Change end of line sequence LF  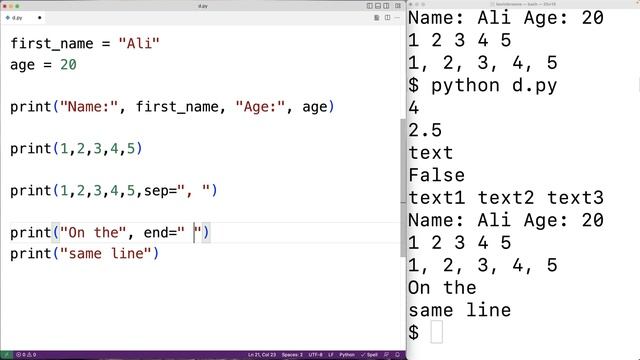click(331, 355)
